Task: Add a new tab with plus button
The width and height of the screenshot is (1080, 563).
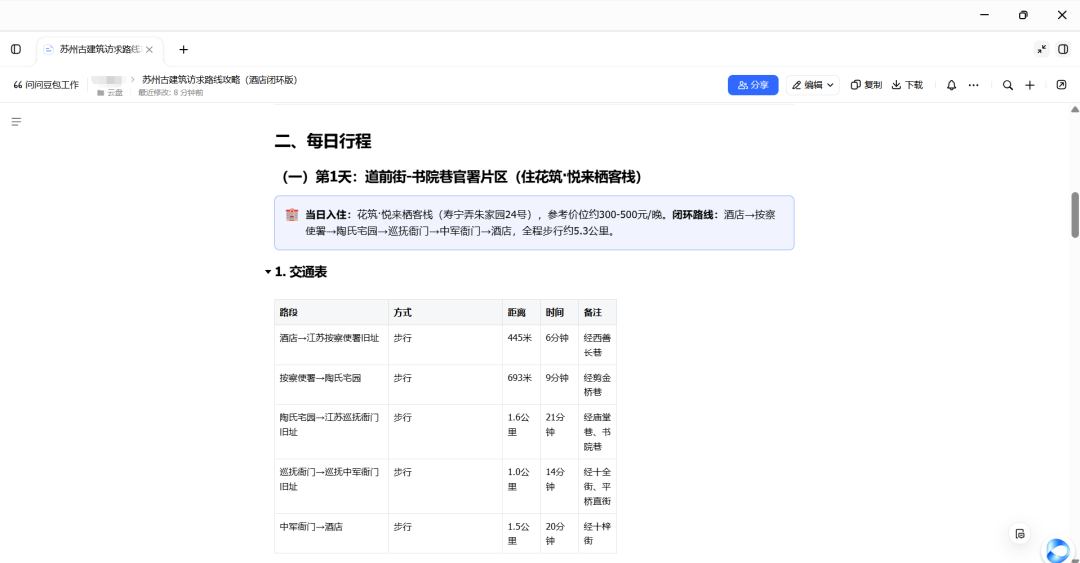Action: [x=183, y=50]
